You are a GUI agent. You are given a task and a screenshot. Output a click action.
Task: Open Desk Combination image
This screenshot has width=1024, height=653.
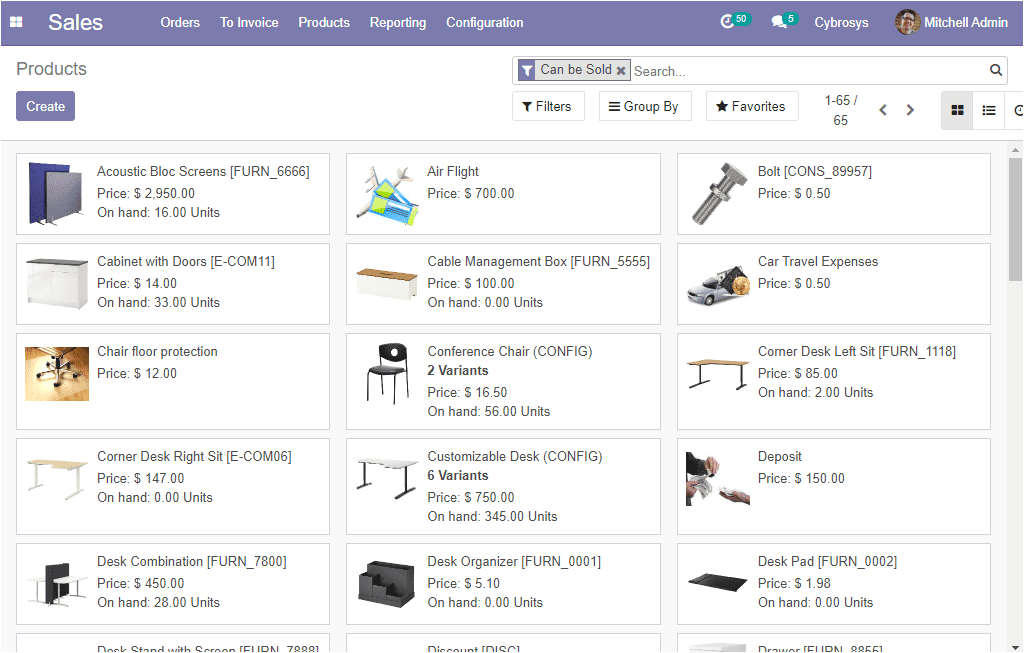(57, 584)
